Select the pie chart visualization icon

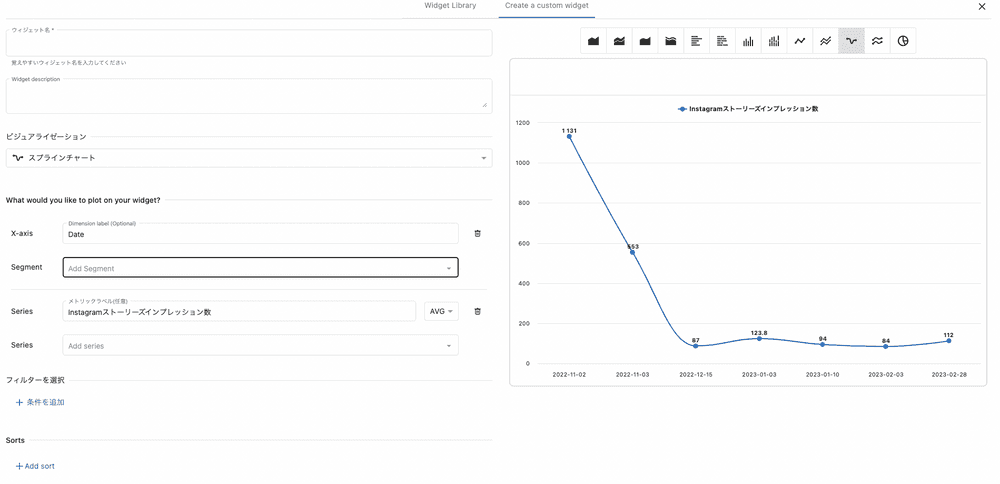903,41
